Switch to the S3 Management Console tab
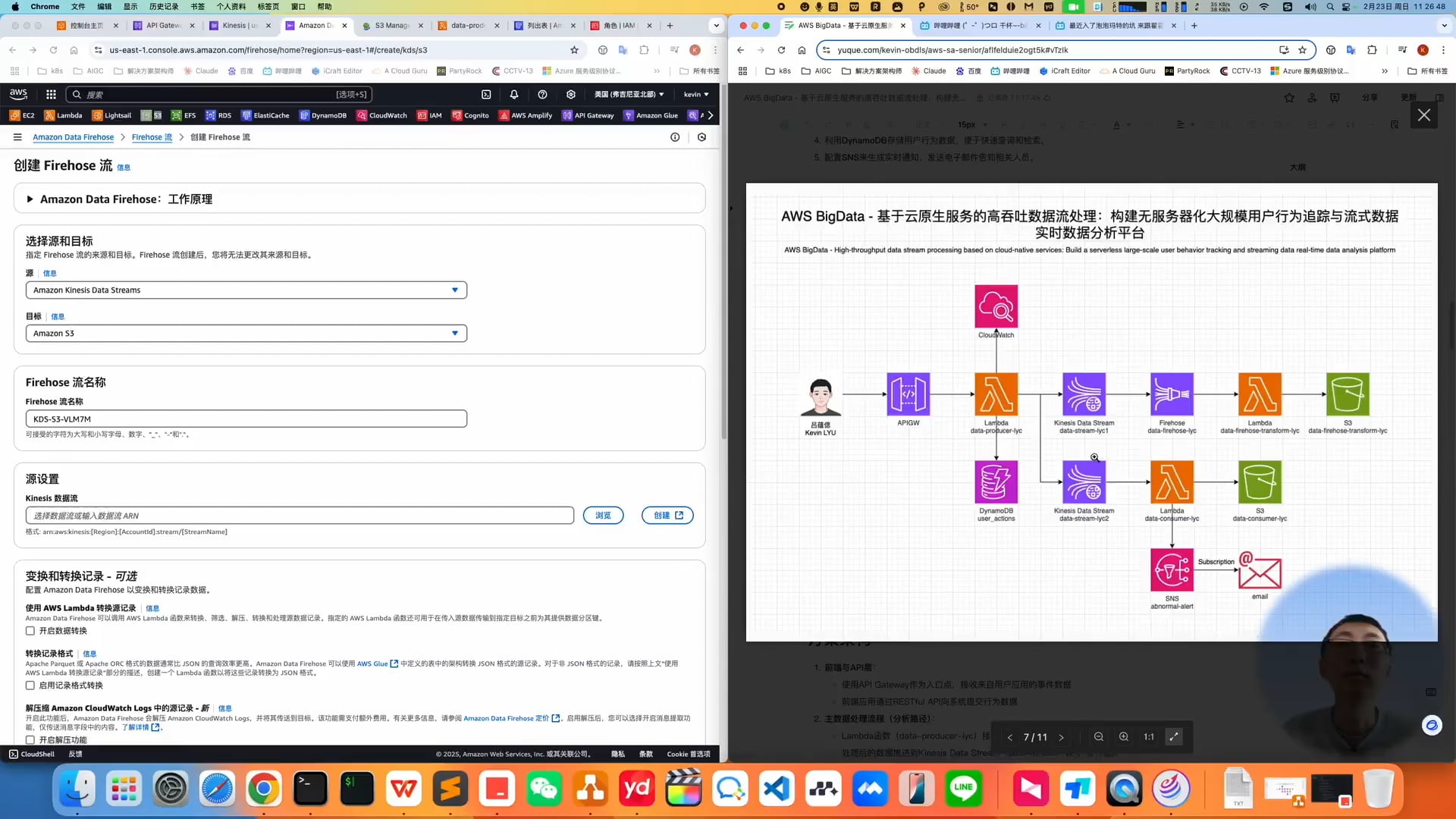 click(389, 25)
